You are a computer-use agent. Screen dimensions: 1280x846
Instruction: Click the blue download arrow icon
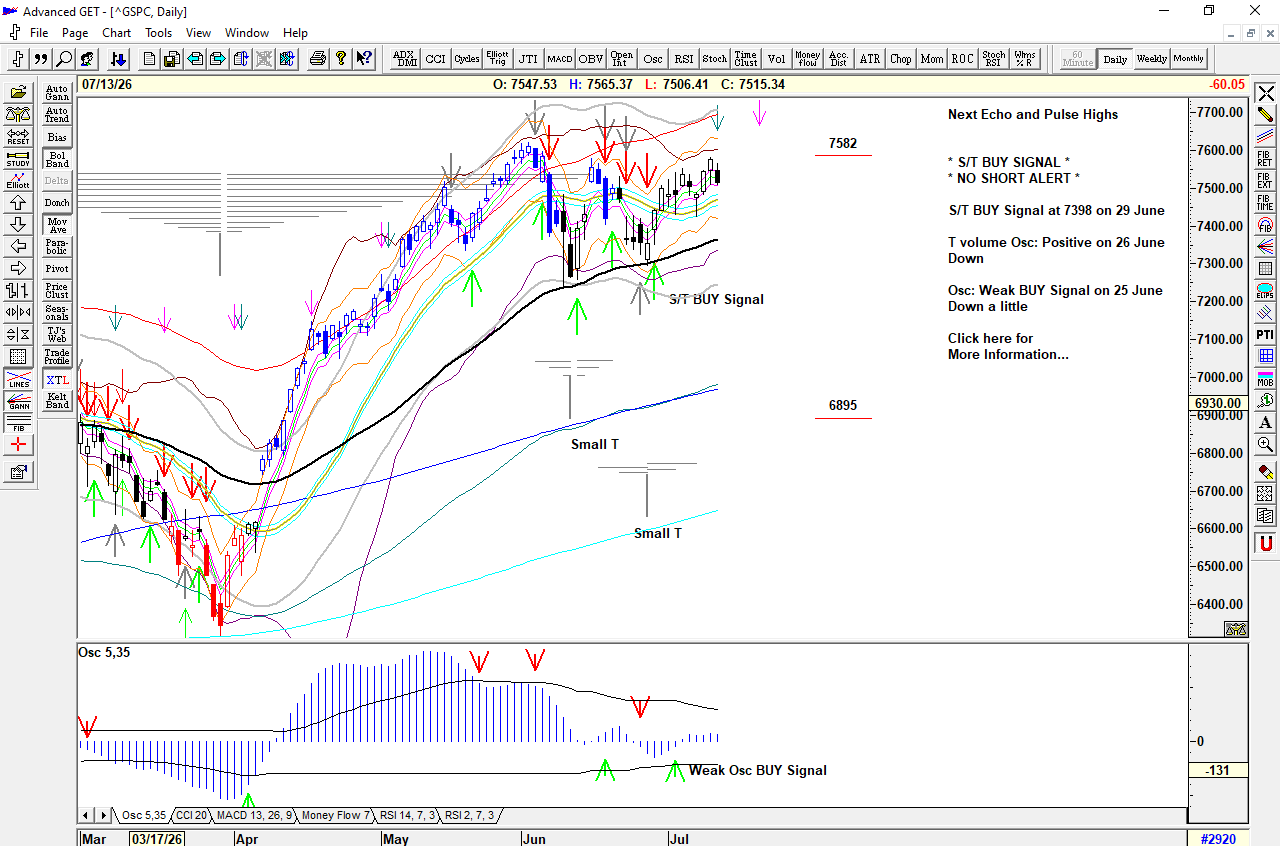point(118,59)
